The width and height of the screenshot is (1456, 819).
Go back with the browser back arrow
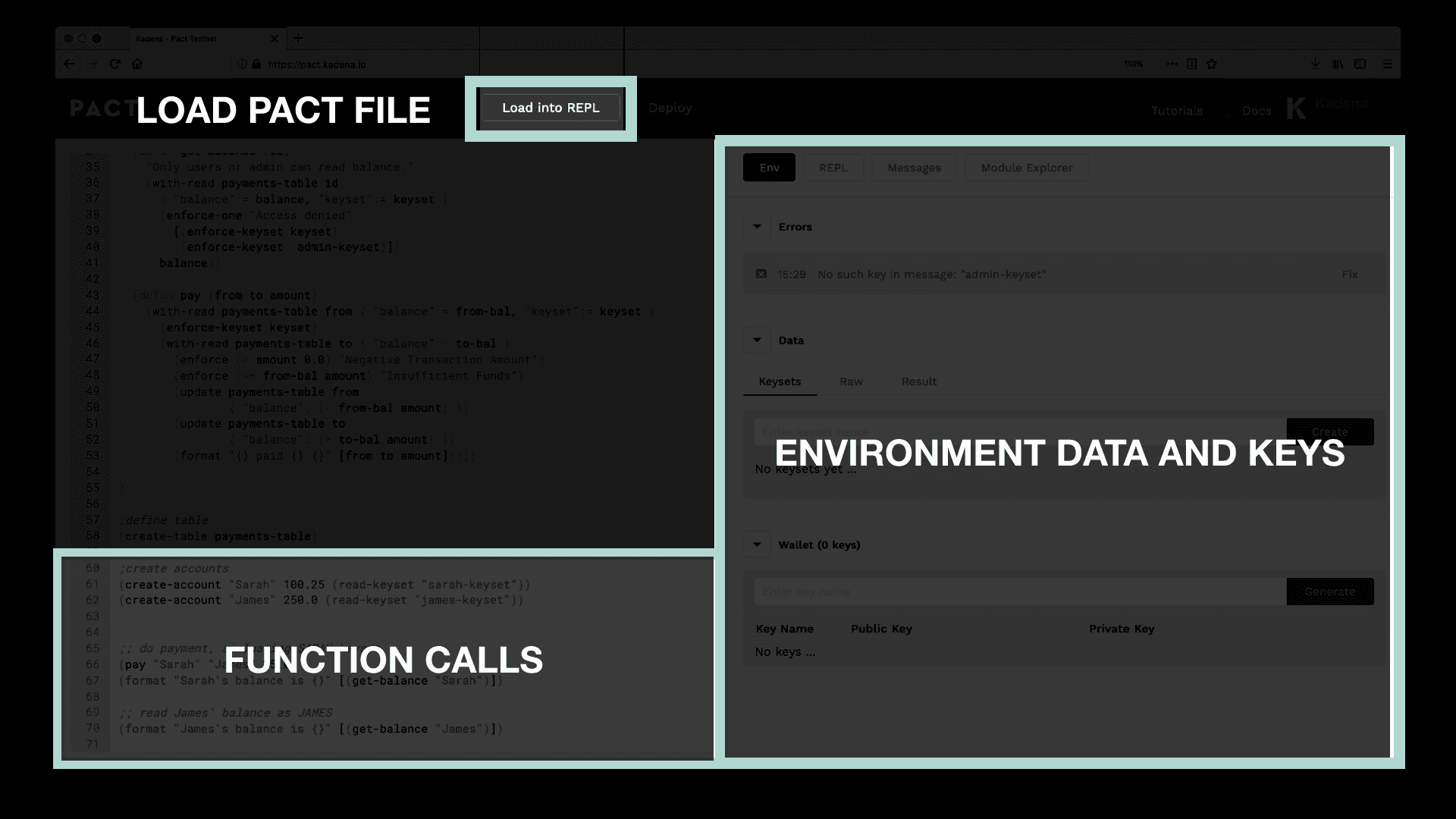point(69,64)
